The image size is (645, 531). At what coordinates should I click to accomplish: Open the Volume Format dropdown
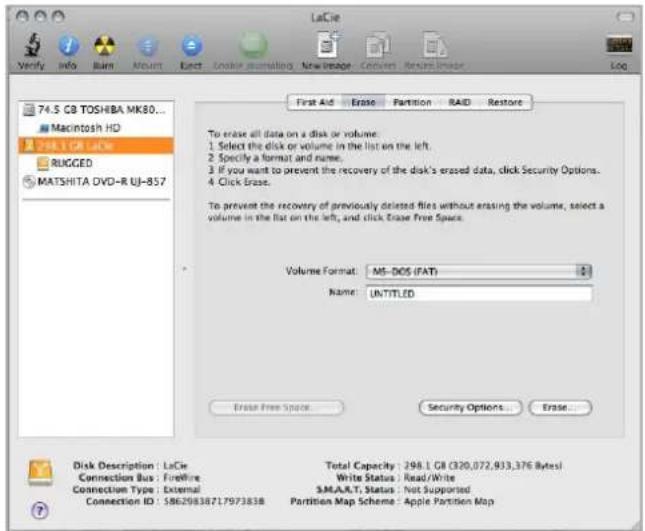click(x=479, y=271)
